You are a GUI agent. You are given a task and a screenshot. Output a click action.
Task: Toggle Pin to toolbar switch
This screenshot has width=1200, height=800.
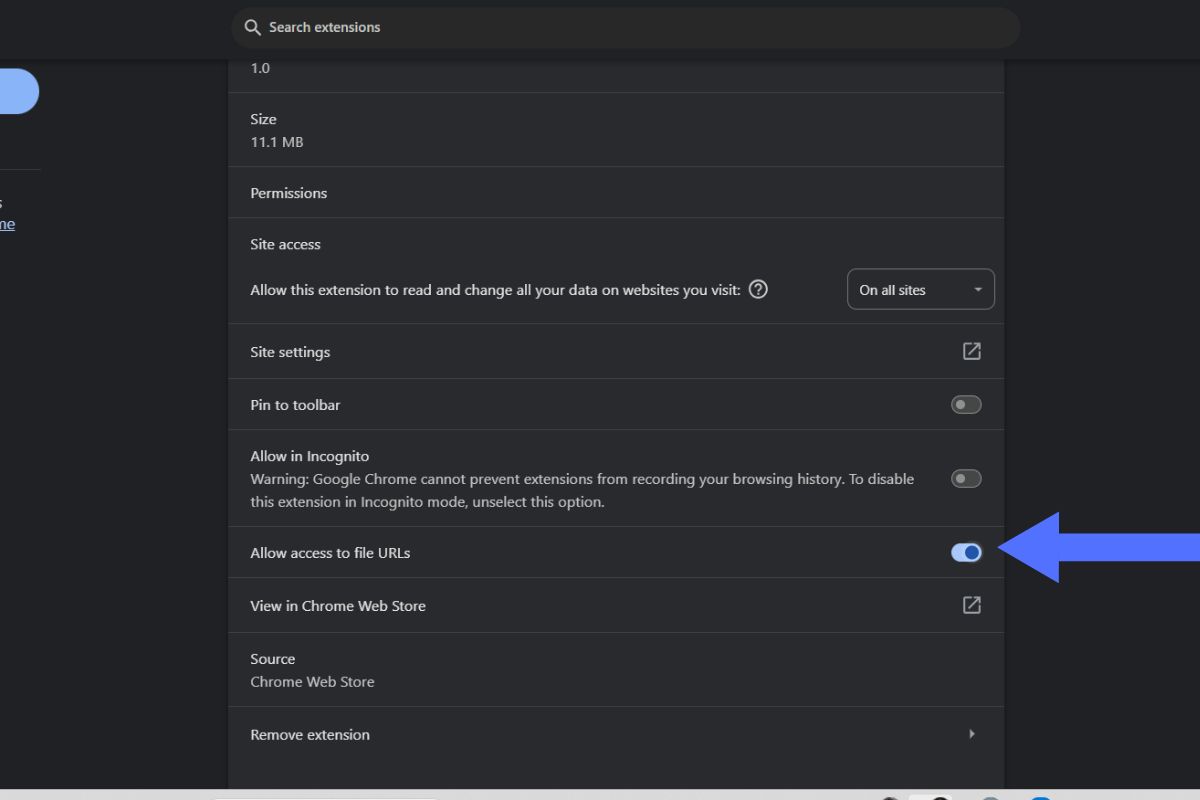966,405
